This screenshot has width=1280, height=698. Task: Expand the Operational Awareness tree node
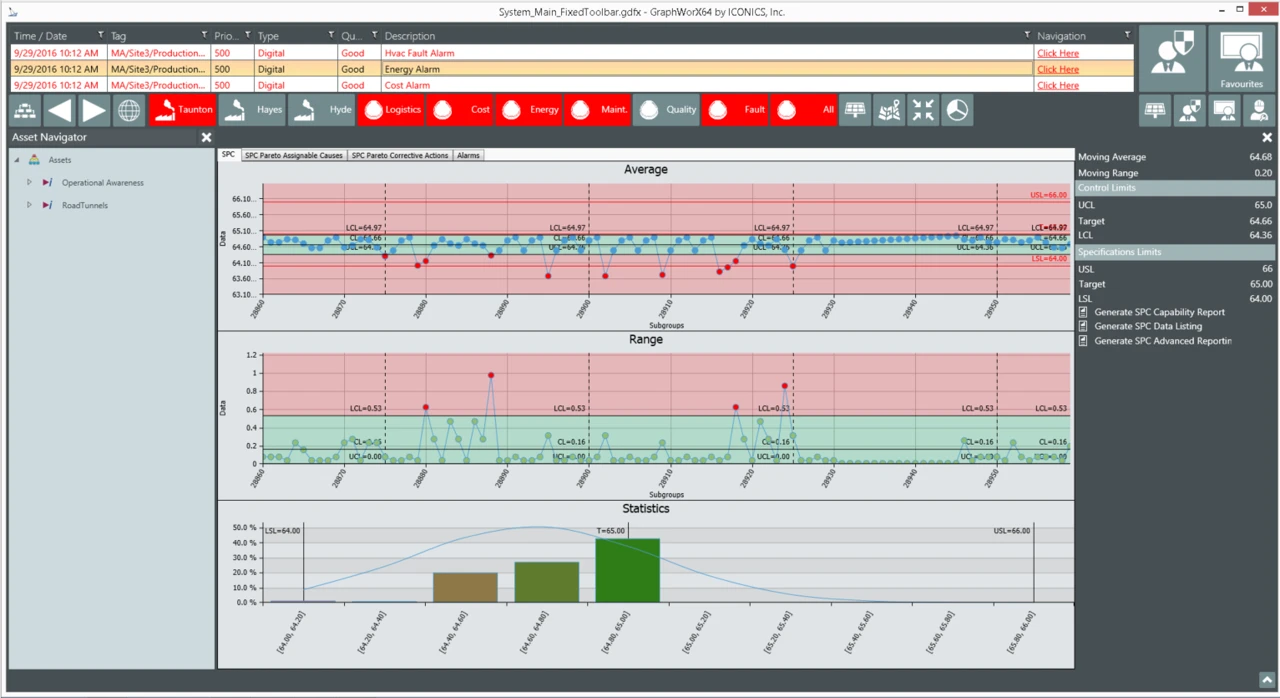click(30, 183)
